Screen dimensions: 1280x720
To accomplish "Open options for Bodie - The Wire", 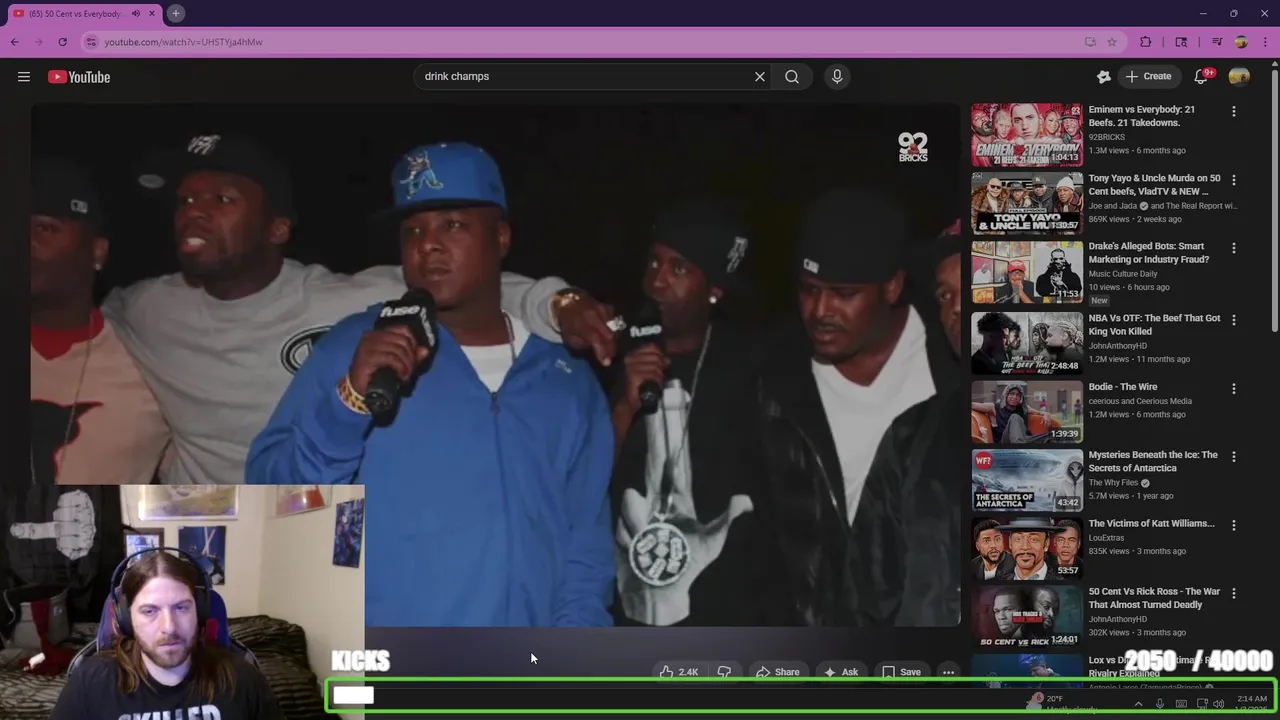I will tap(1234, 388).
